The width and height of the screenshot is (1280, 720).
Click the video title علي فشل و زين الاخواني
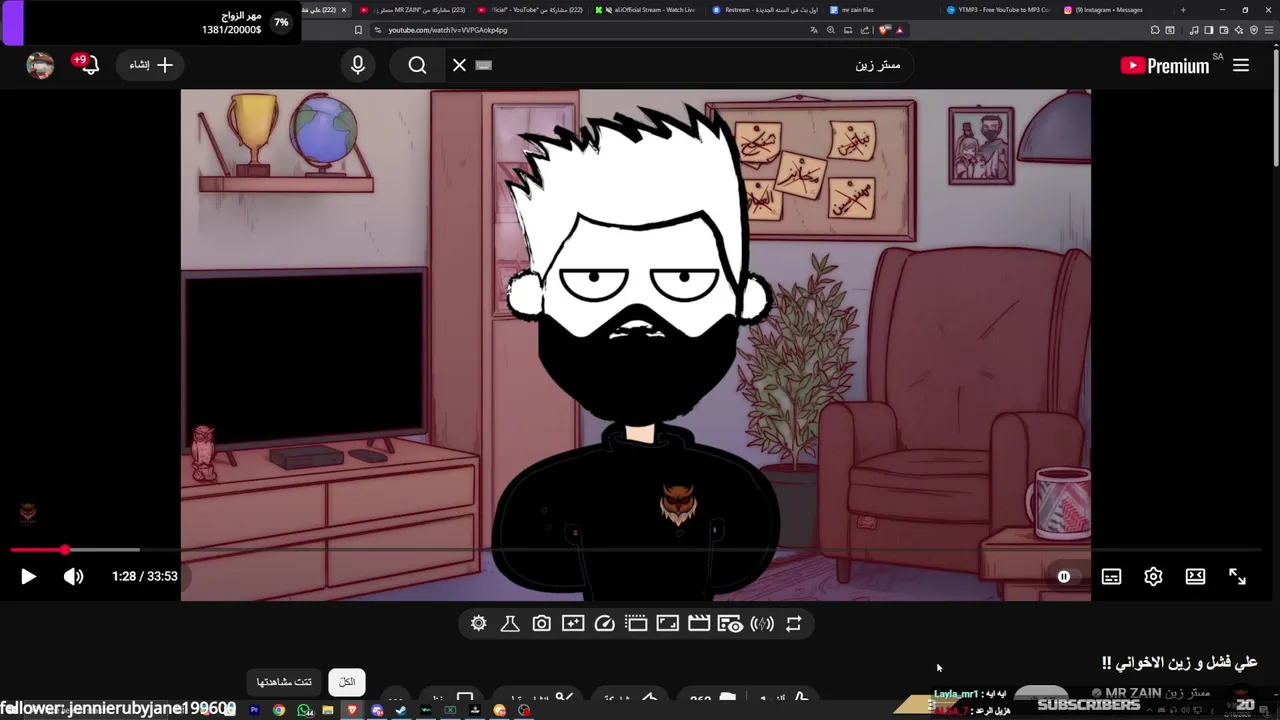click(x=1179, y=663)
